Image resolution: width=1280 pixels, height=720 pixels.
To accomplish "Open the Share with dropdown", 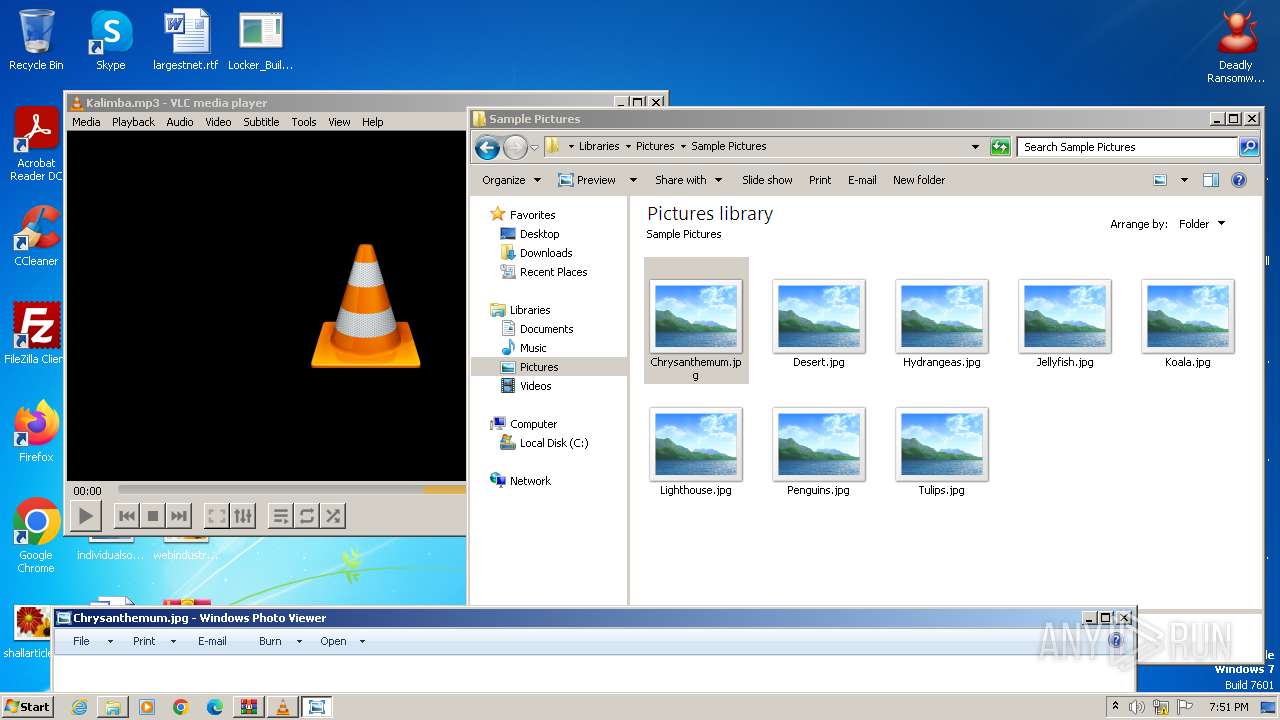I will [688, 180].
